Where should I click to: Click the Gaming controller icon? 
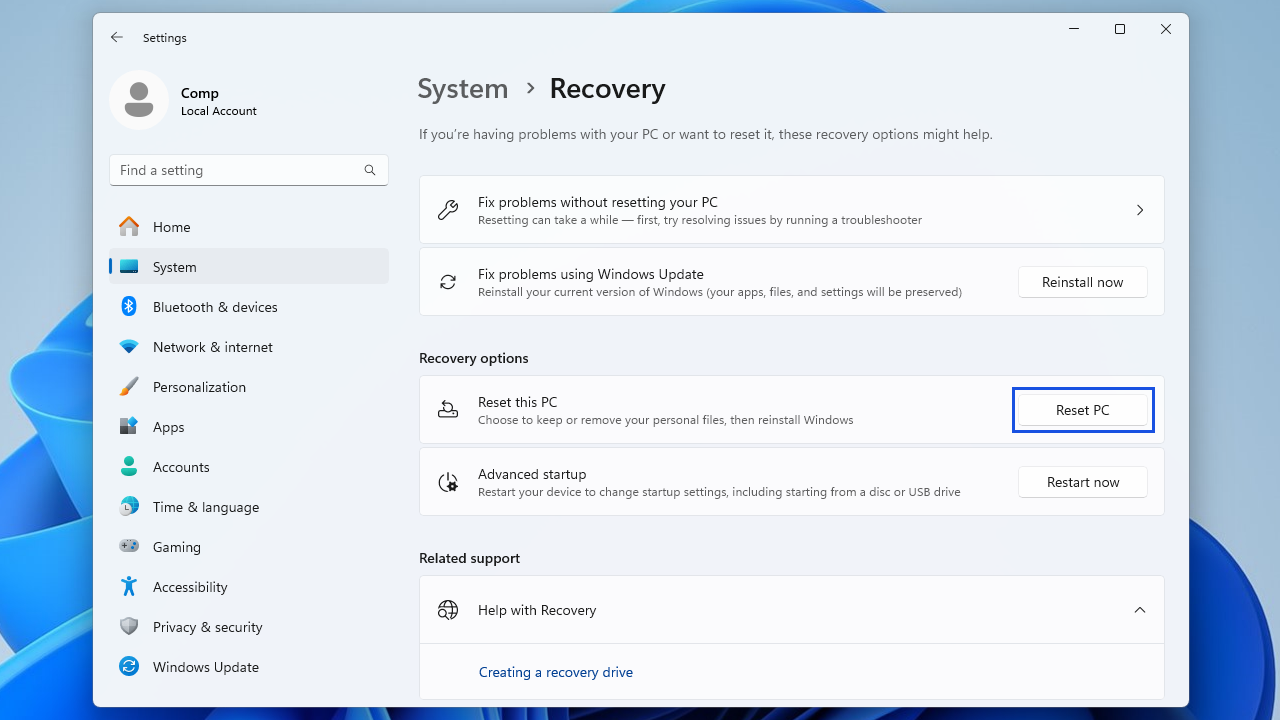click(x=129, y=547)
